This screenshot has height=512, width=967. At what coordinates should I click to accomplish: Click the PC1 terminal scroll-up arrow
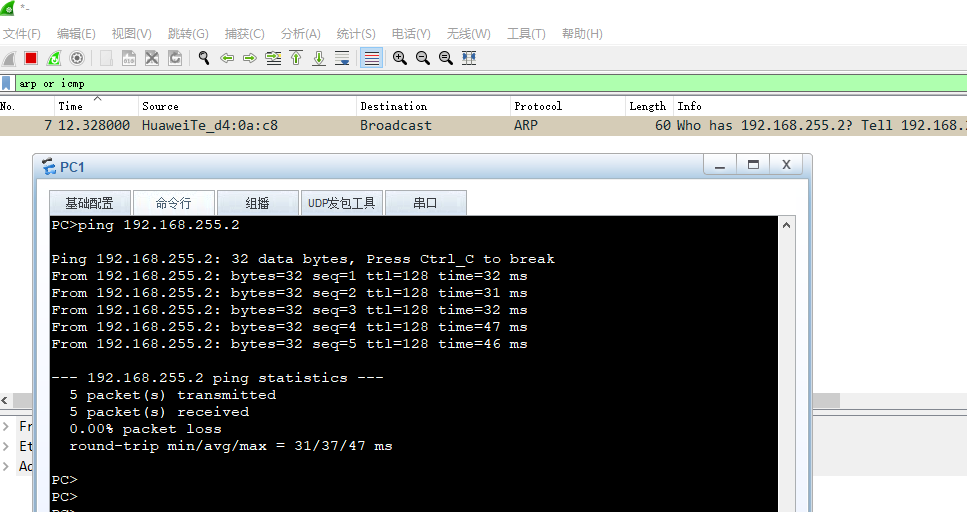pos(786,225)
